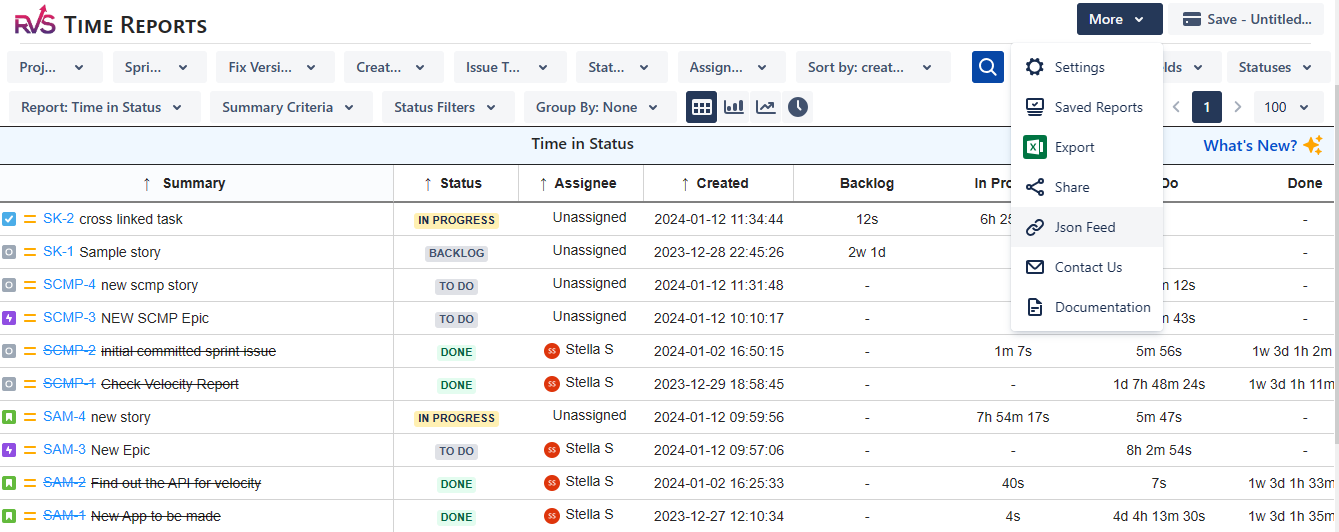Viewport: 1339px width, 532px height.
Task: Switch to bar chart view icon
Action: 734,107
